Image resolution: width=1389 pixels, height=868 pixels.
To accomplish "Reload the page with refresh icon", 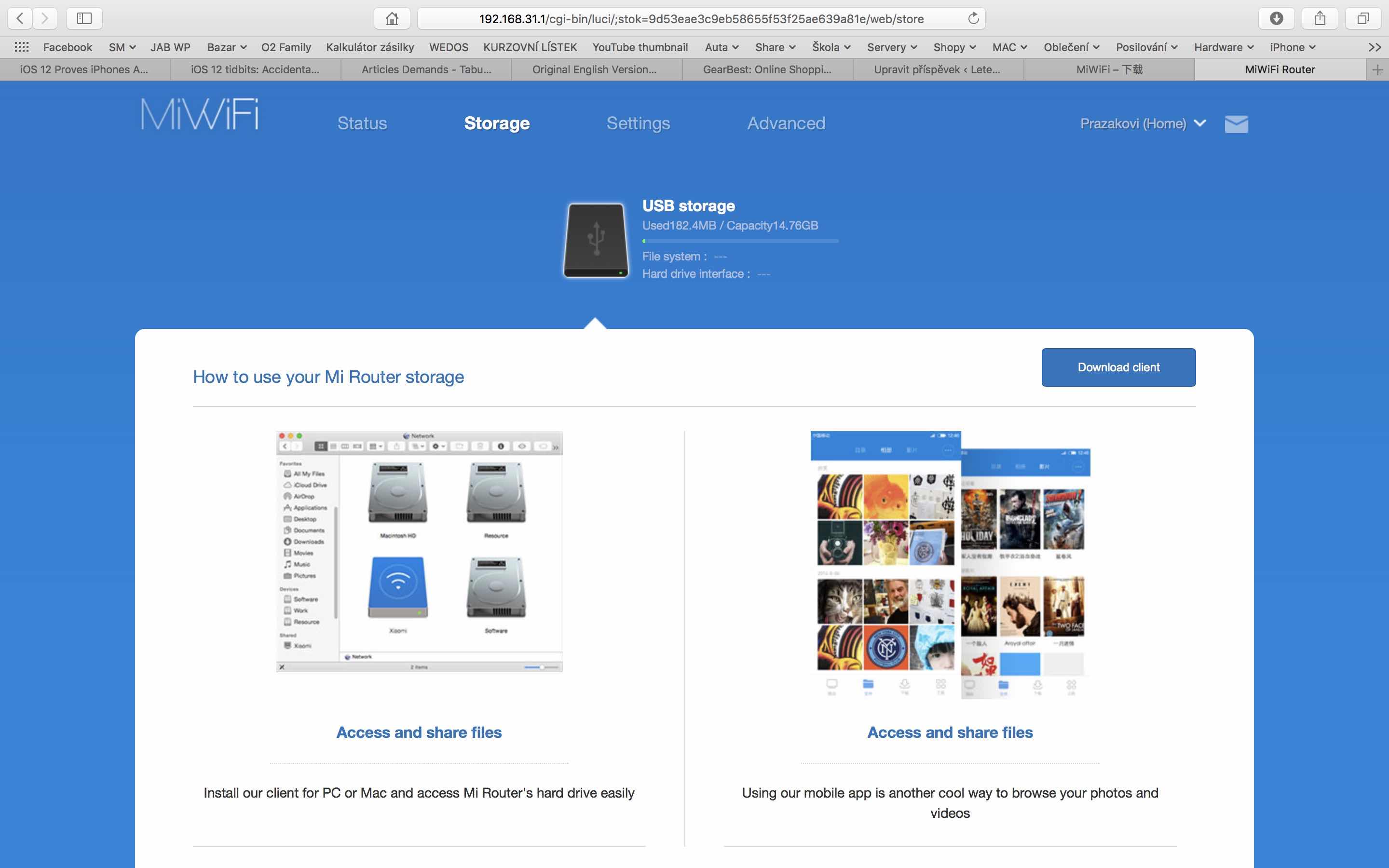I will pos(973,18).
